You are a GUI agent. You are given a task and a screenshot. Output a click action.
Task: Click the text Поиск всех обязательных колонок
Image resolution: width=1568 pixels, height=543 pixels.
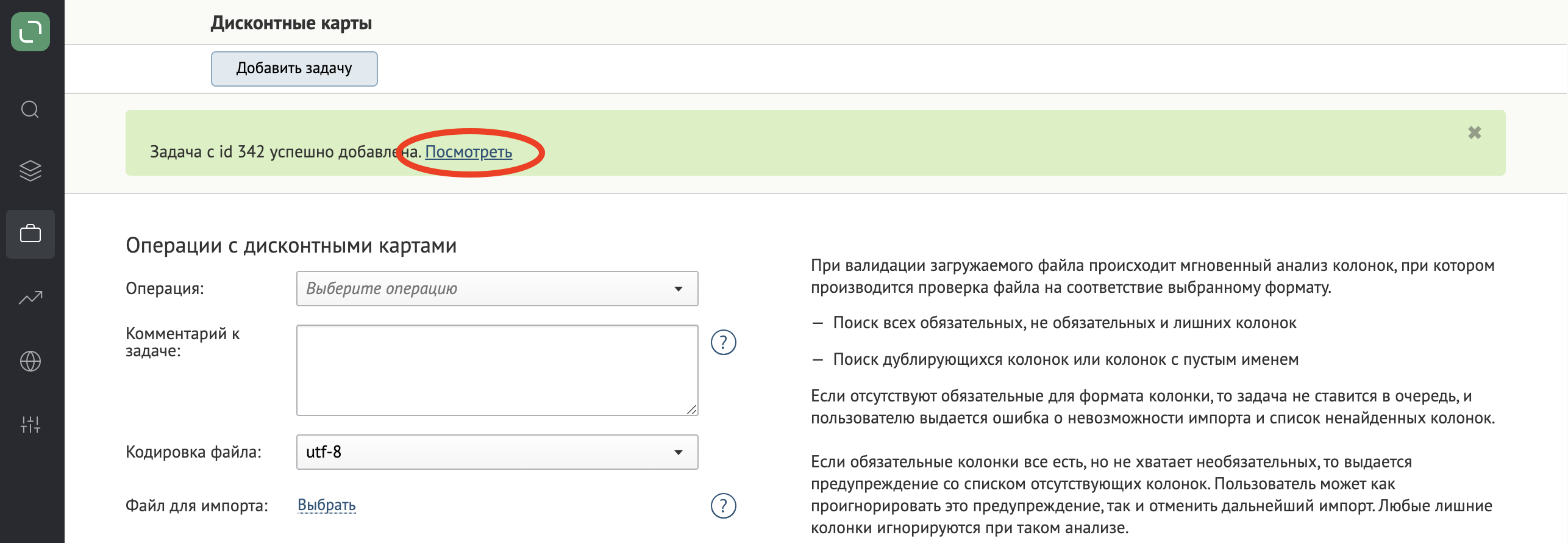pyautogui.click(x=1065, y=323)
